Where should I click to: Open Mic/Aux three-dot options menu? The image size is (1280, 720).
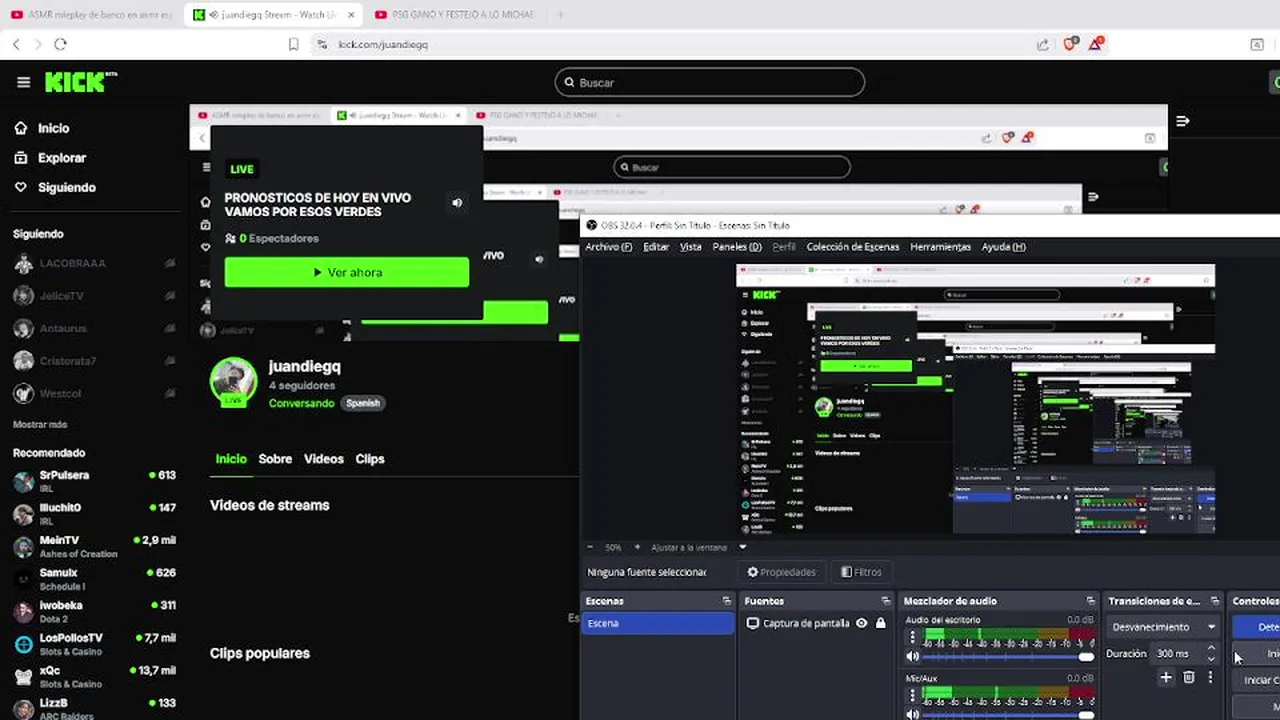[912, 694]
